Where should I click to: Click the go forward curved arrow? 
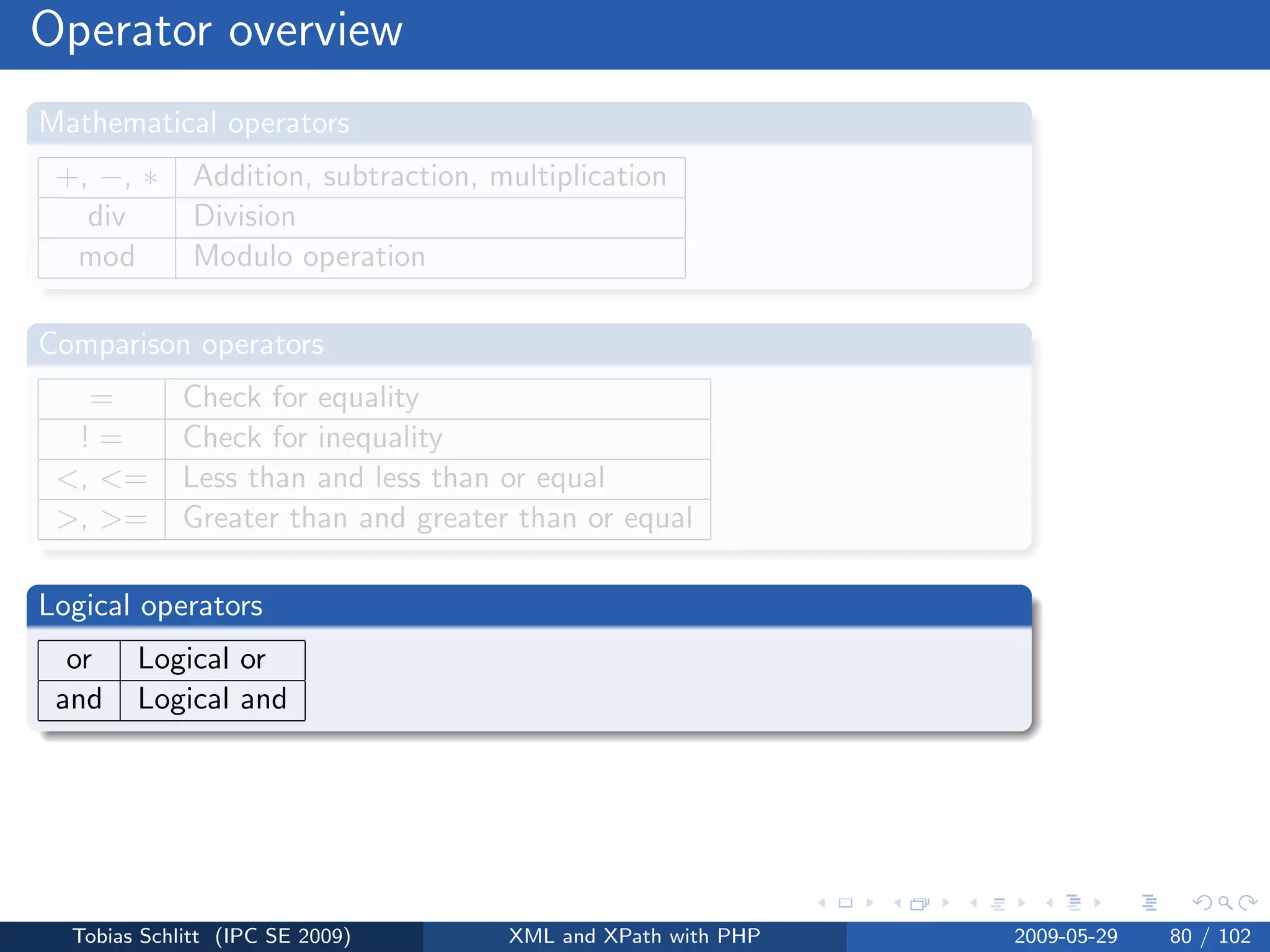tap(1248, 903)
